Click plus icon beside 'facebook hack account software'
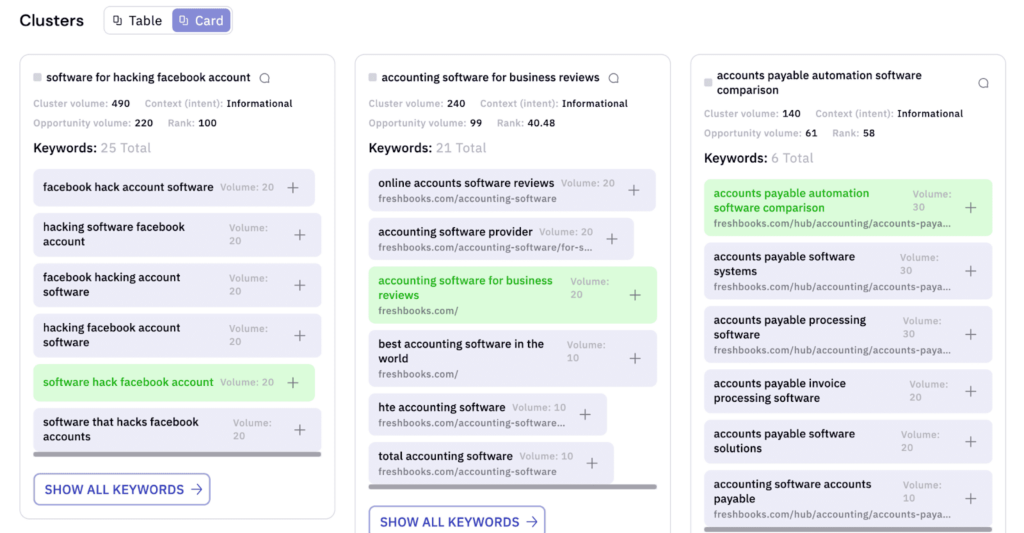1024x533 pixels. click(x=293, y=187)
